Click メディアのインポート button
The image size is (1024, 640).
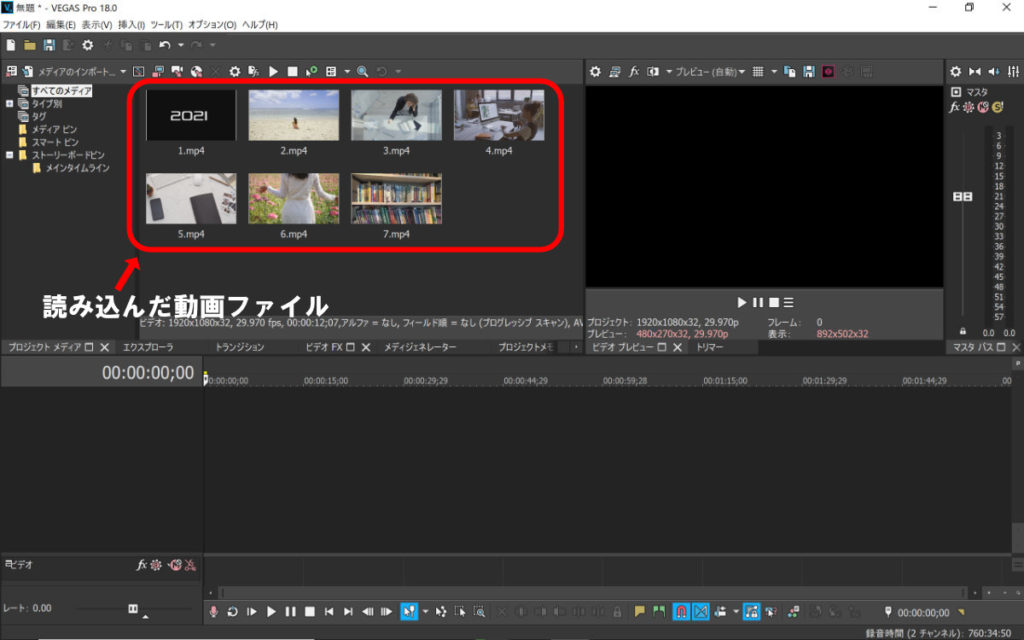pos(76,72)
